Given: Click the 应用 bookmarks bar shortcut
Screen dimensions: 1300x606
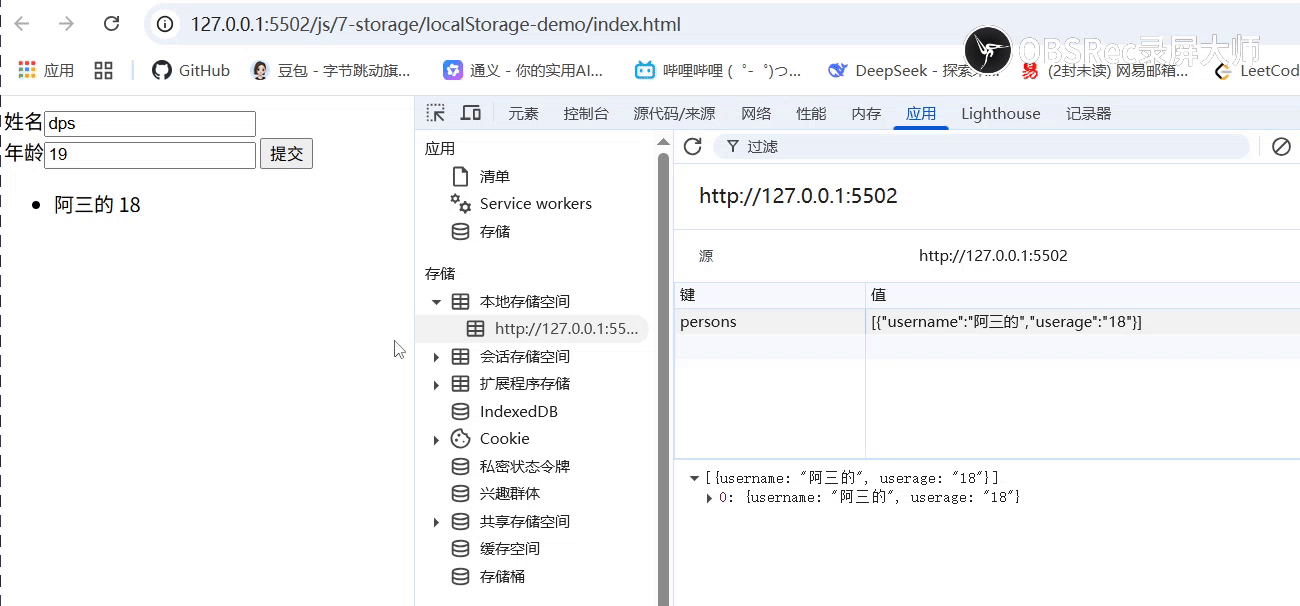Looking at the screenshot, I should coord(46,70).
